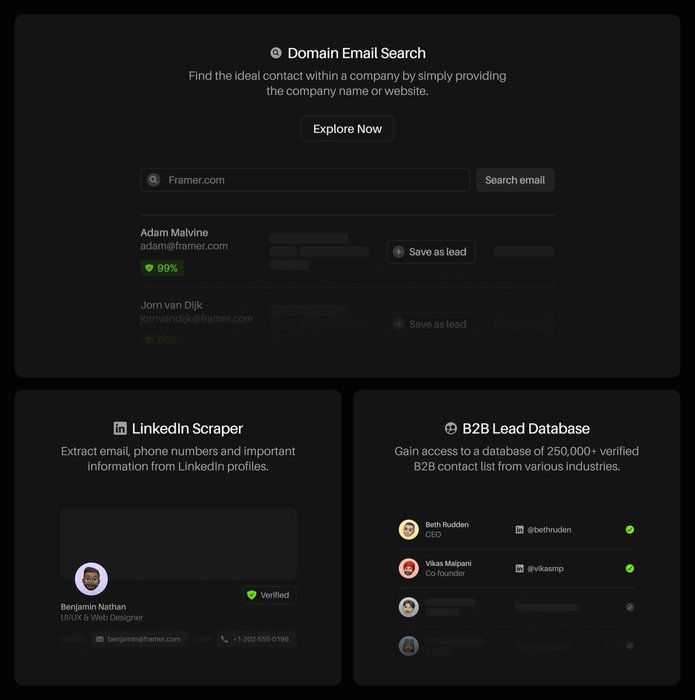Click the B2B Lead Database face icon
Image resolution: width=695 pixels, height=700 pixels.
[451, 428]
